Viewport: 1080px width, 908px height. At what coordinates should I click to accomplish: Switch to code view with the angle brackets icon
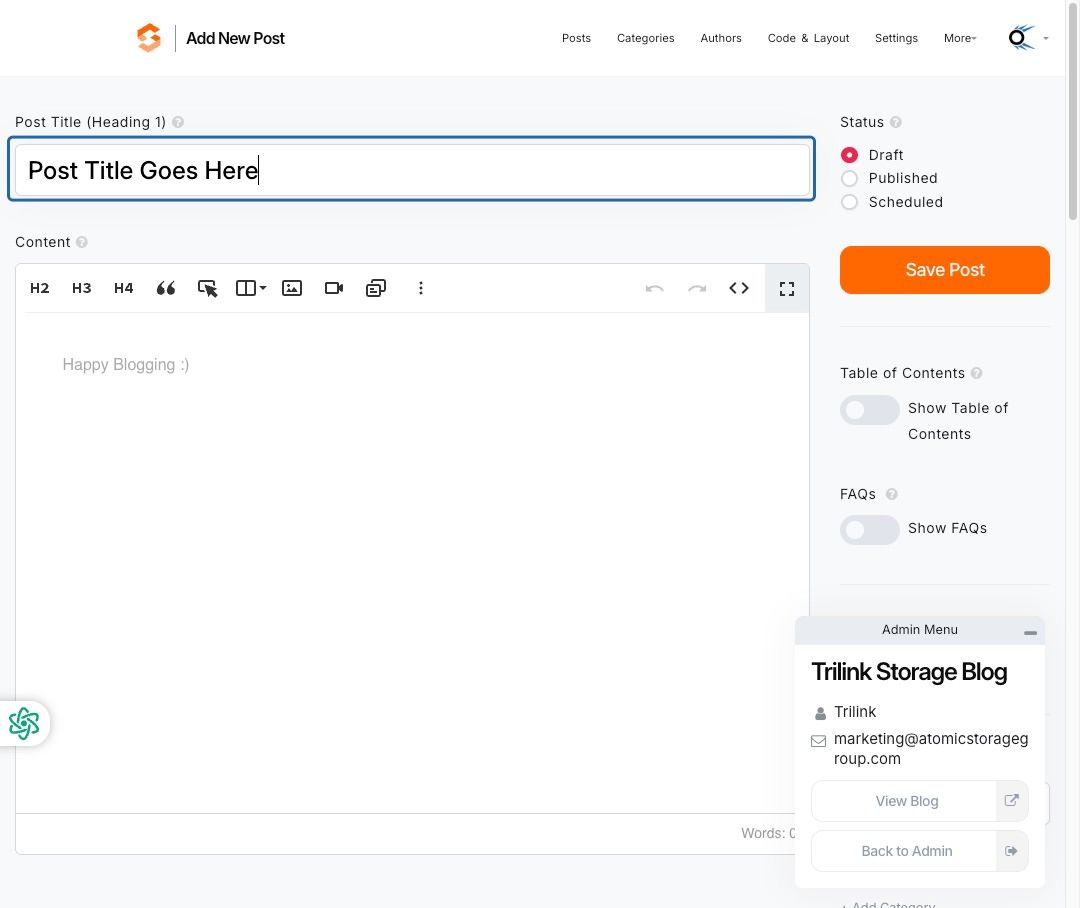pos(739,288)
